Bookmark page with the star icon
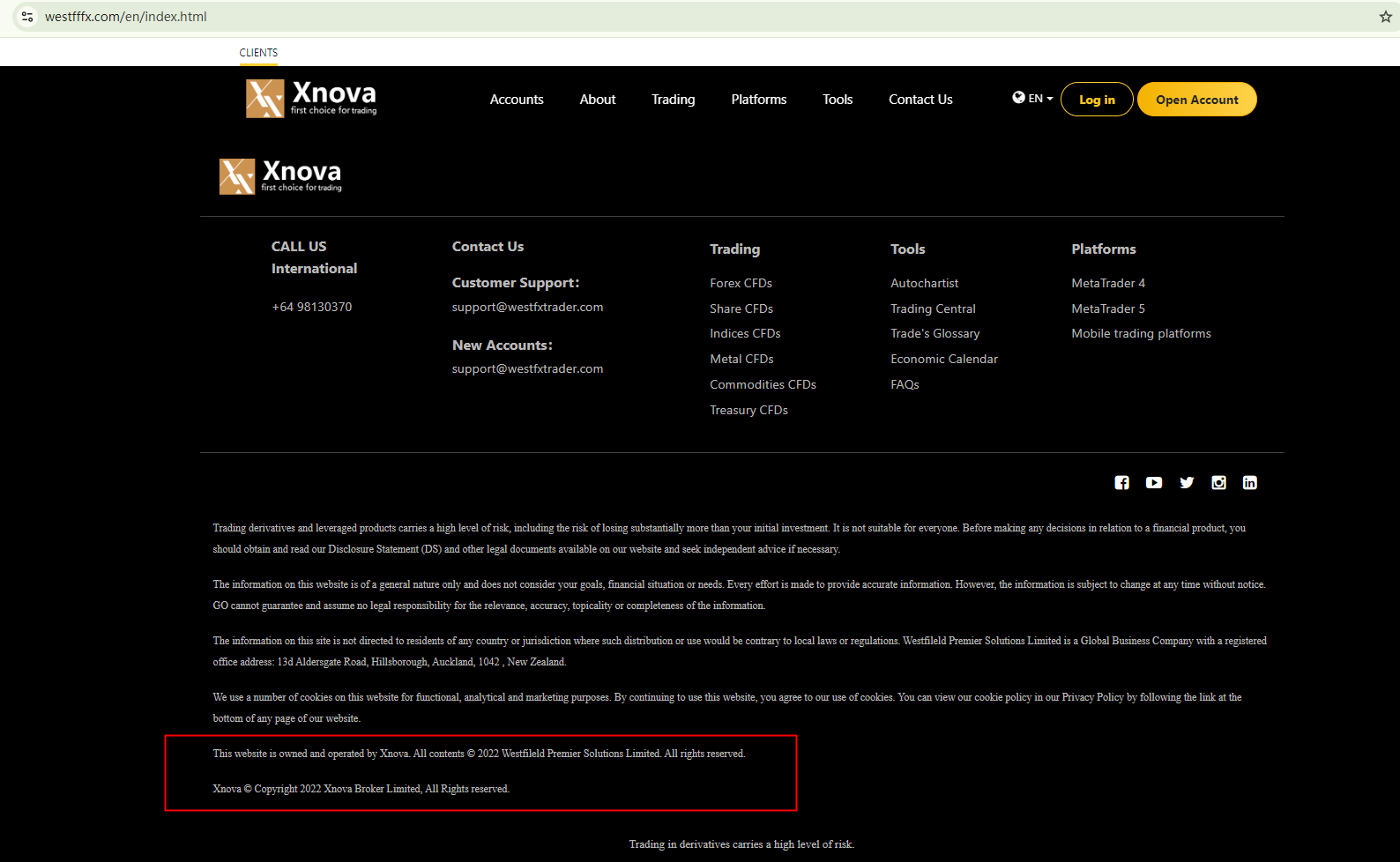1400x862 pixels. coord(1385,17)
